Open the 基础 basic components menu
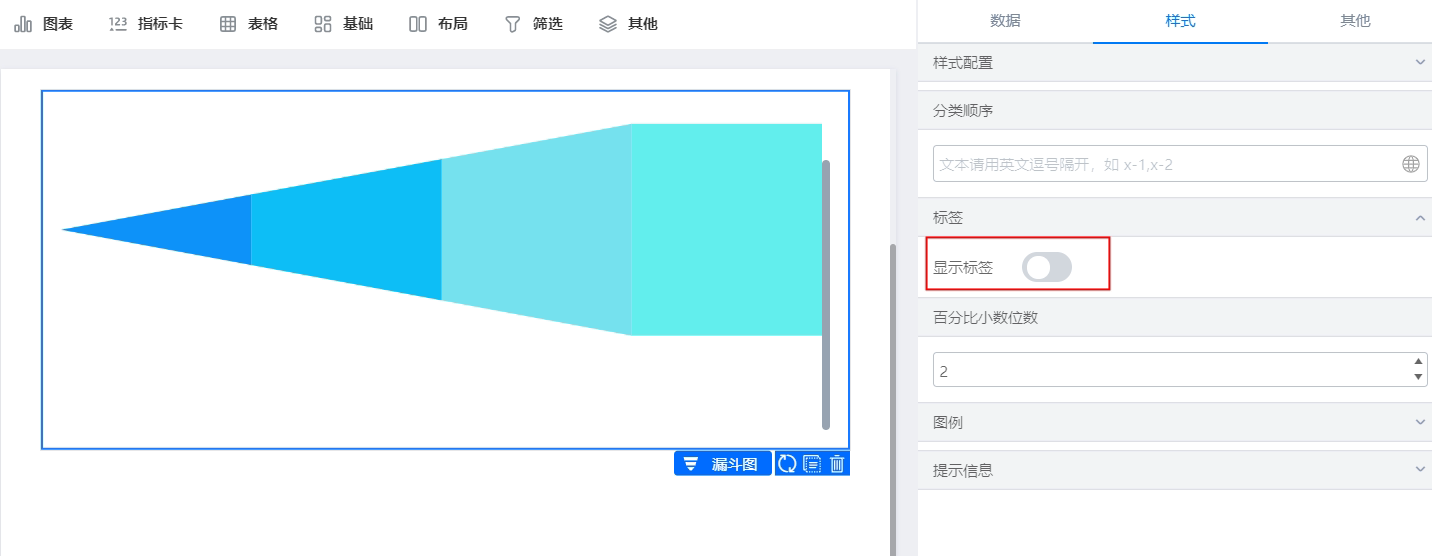This screenshot has width=1432, height=556. click(343, 24)
